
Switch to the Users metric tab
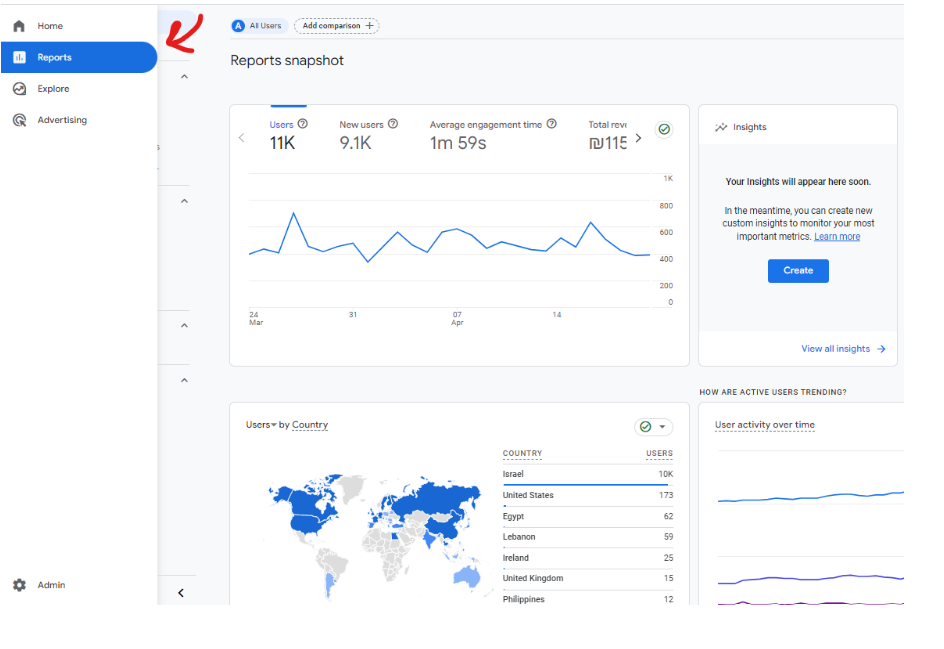289,134
